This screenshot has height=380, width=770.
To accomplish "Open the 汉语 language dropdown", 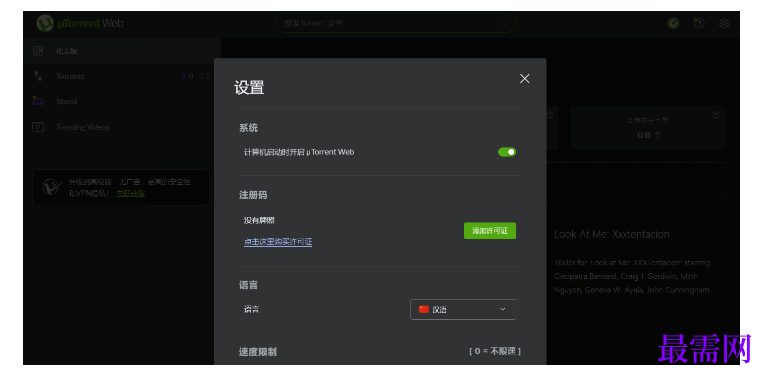I will click(x=463, y=309).
